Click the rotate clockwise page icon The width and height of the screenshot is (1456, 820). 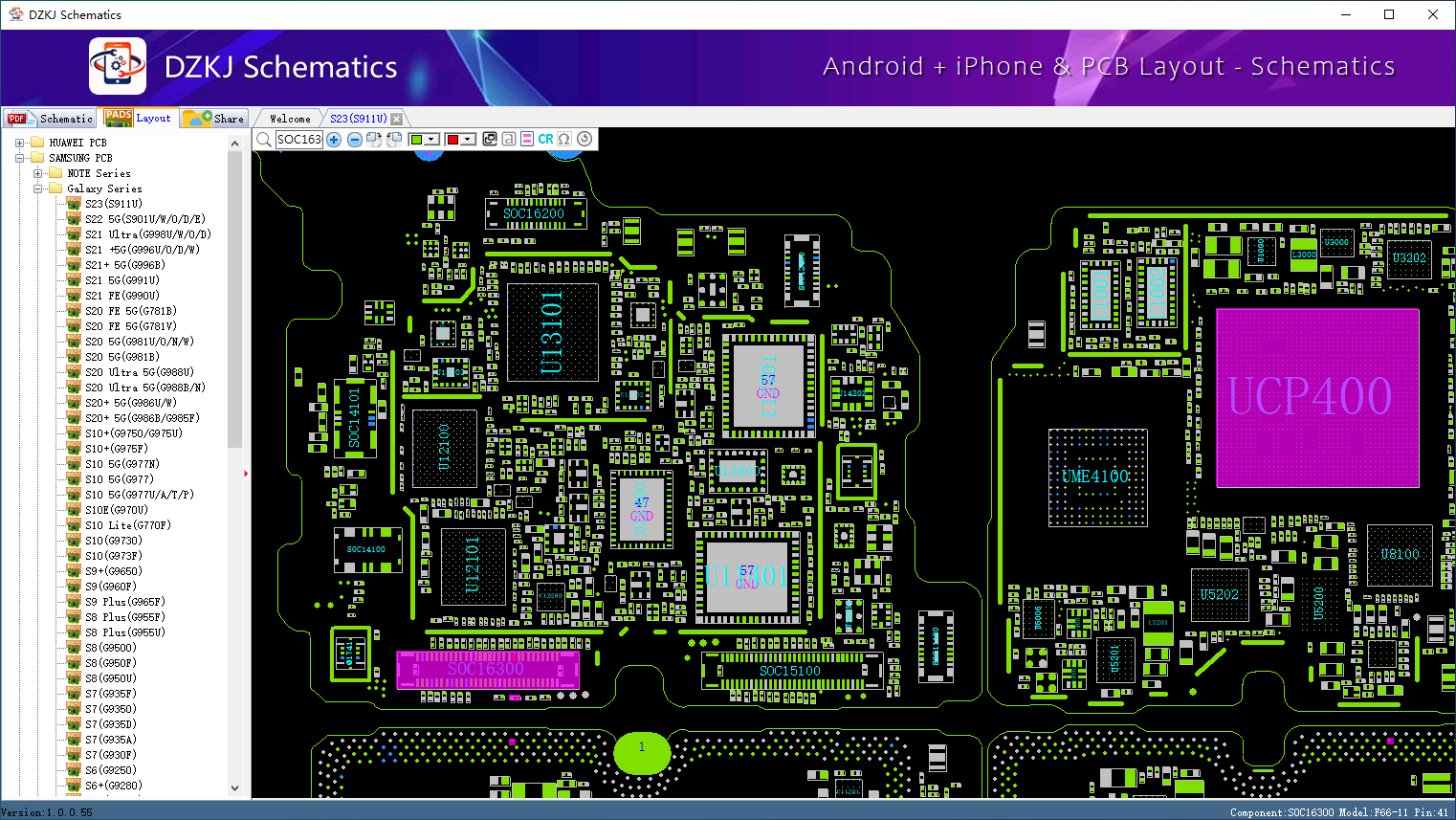point(374,140)
